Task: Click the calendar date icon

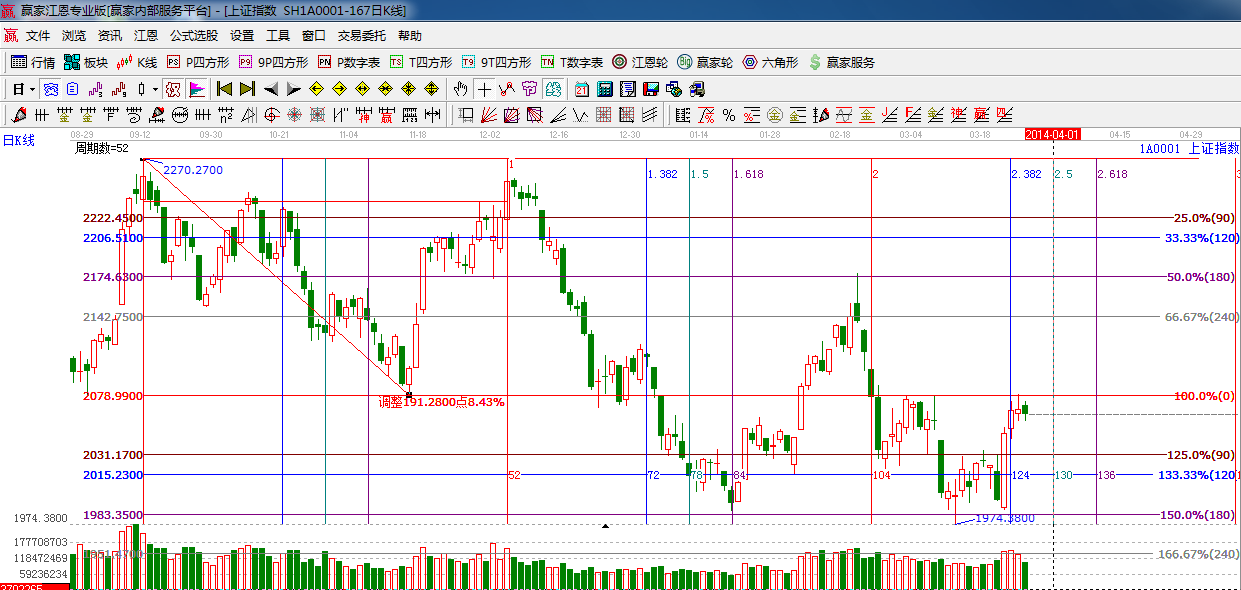Action: [x=580, y=89]
